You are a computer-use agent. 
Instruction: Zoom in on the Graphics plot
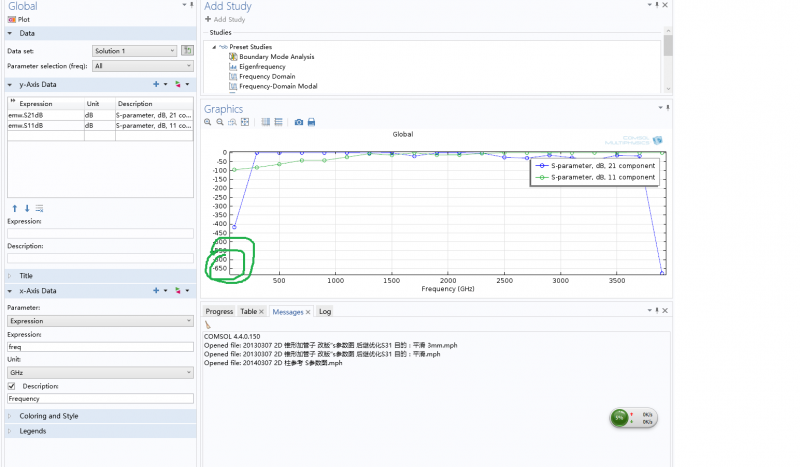tap(208, 122)
